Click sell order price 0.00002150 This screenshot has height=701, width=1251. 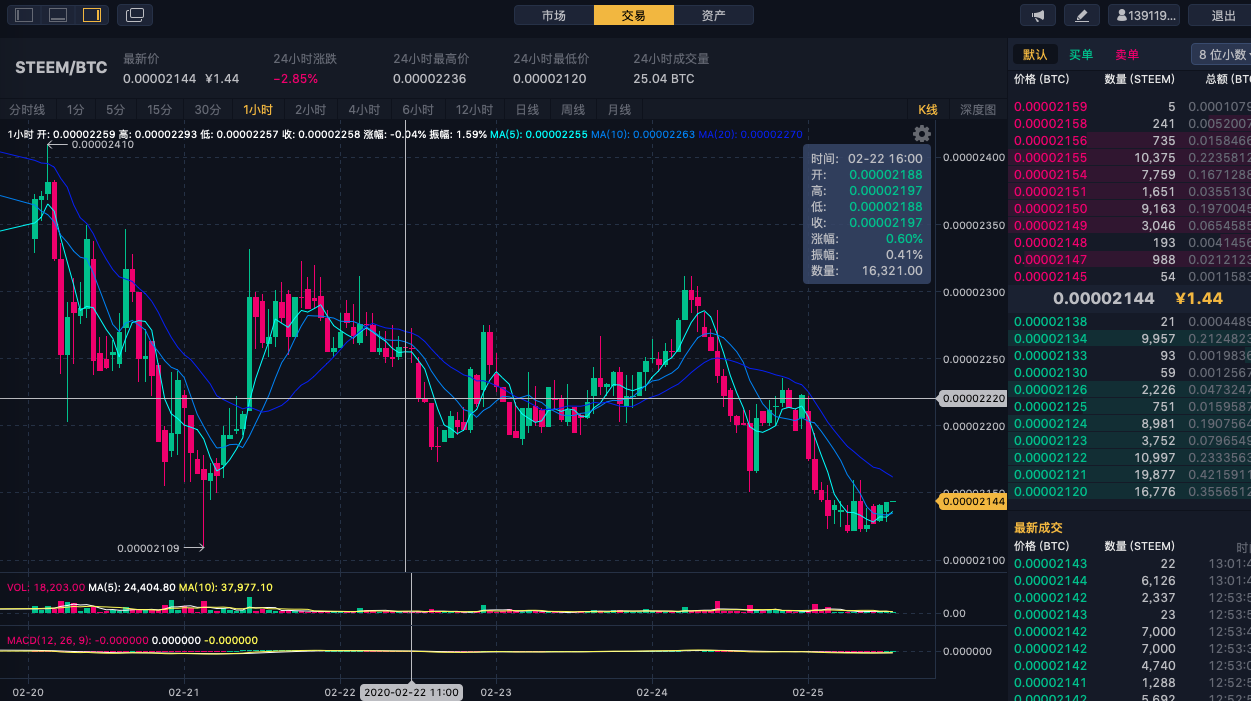pos(1050,208)
